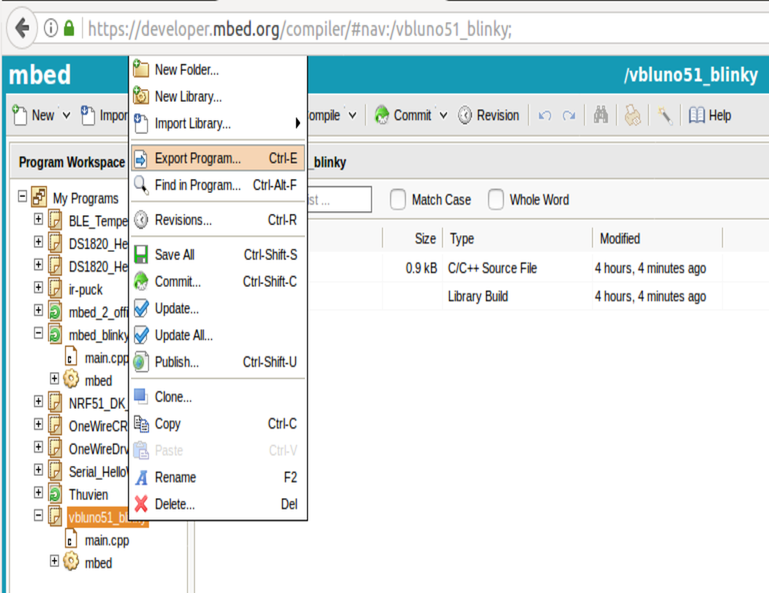
Task: Select Clone in the context menu
Action: [x=218, y=397]
